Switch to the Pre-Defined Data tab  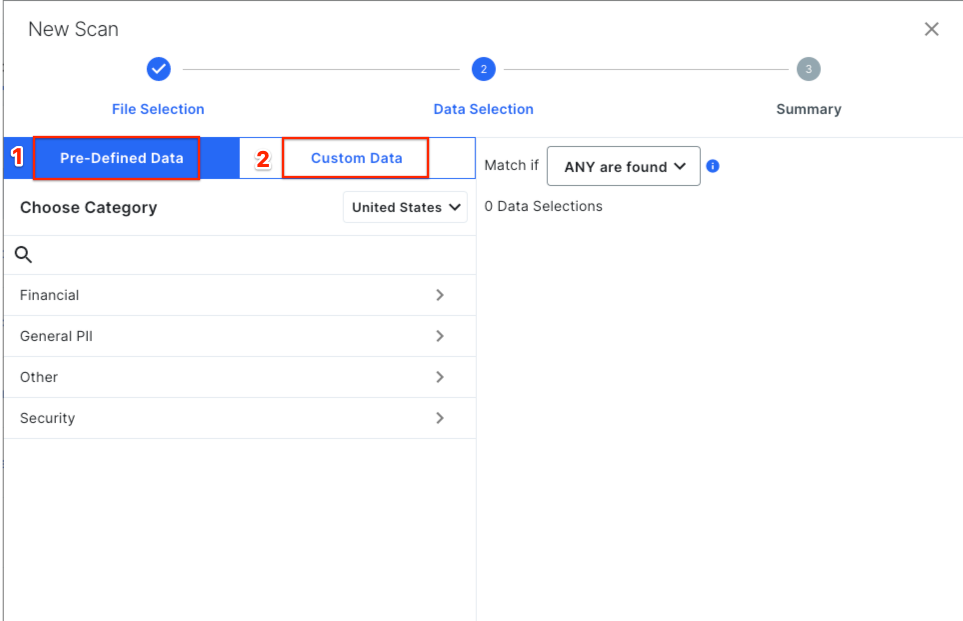(x=116, y=158)
